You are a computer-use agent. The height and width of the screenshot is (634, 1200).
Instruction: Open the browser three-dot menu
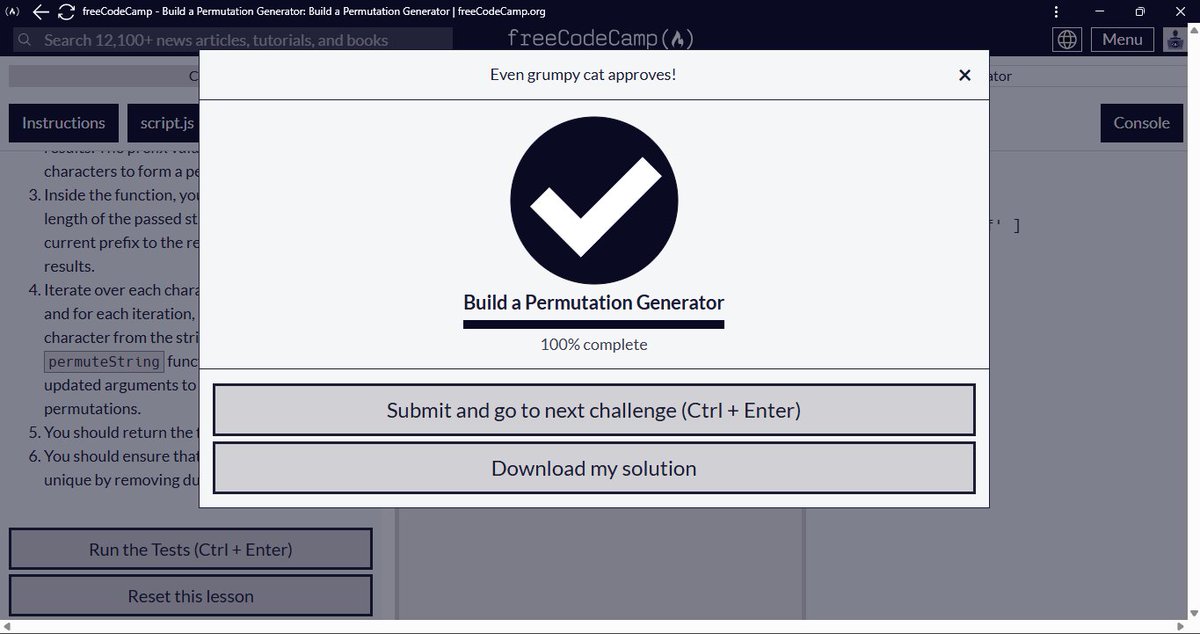pos(1058,11)
